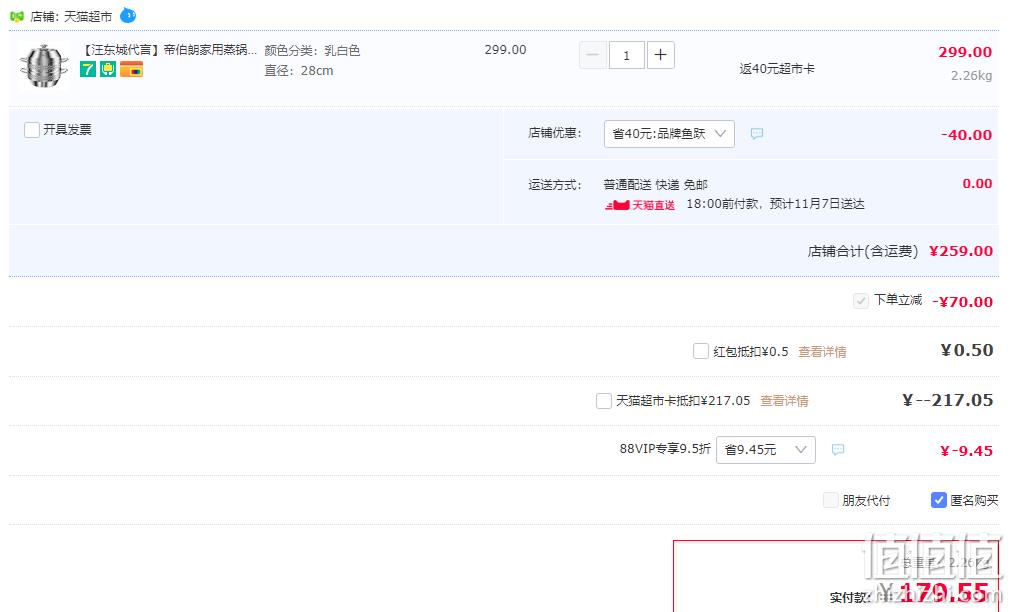Open the blue Wangwang chat icon
Image resolution: width=1012 pixels, height=612 pixels.
[x=128, y=15]
